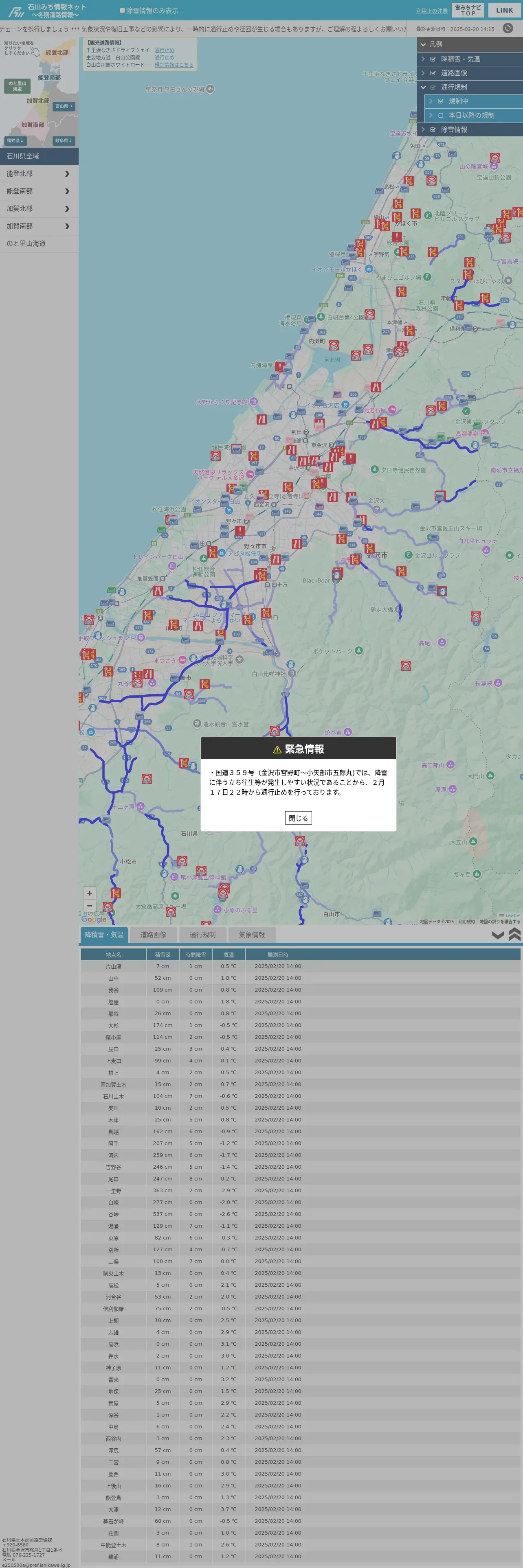Select のと里山海道 on the region mini map
Screen dimensions: 523x1568
click(x=17, y=86)
